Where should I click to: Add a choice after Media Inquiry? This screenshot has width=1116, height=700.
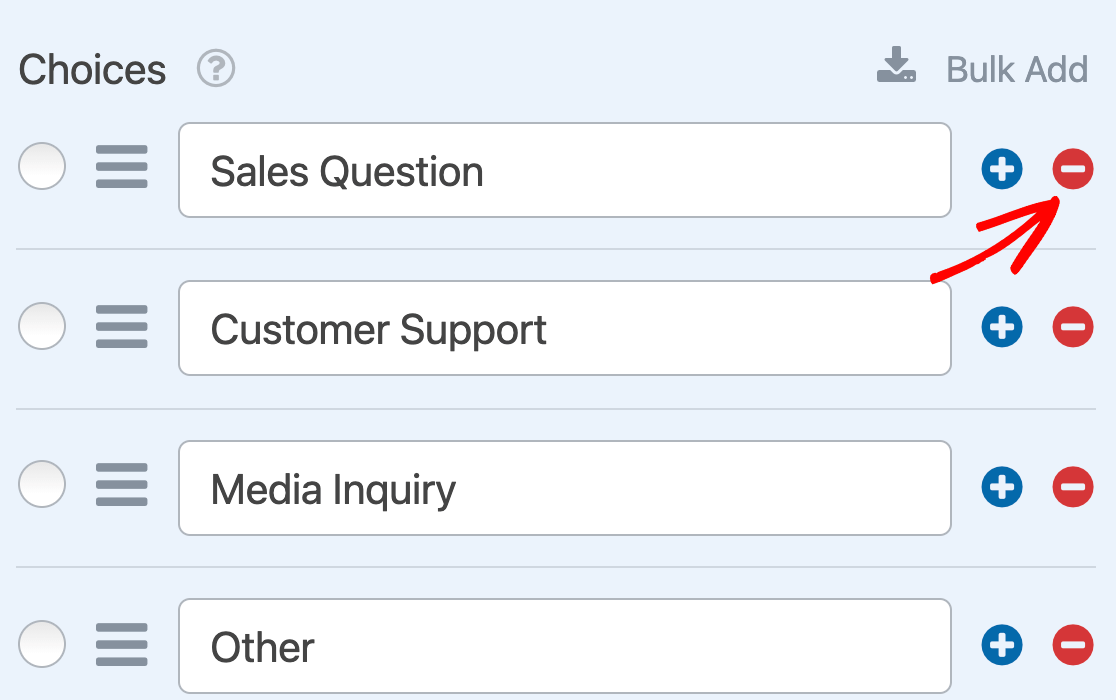coord(1002,487)
